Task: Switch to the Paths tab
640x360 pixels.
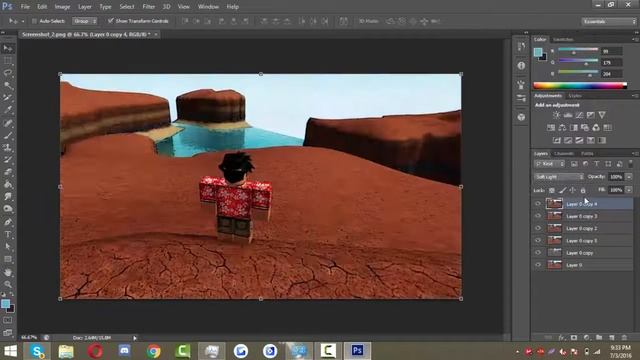Action: [x=587, y=153]
